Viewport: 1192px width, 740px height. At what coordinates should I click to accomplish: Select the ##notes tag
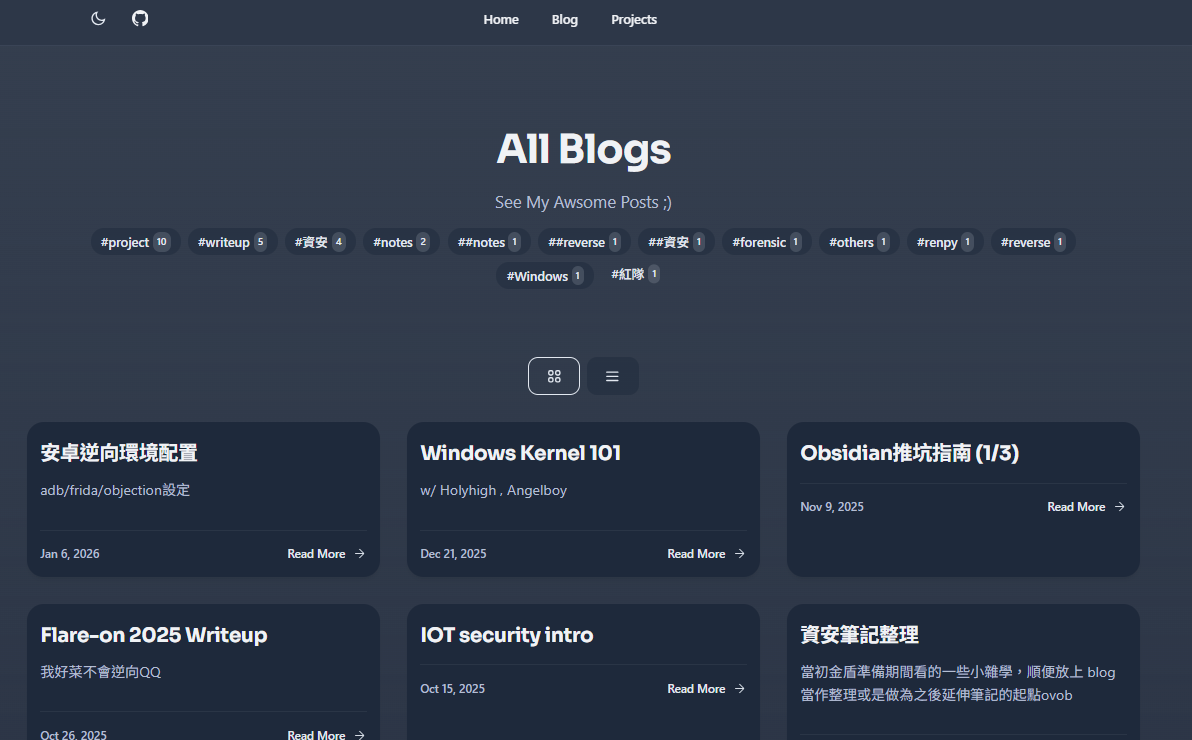(x=489, y=242)
